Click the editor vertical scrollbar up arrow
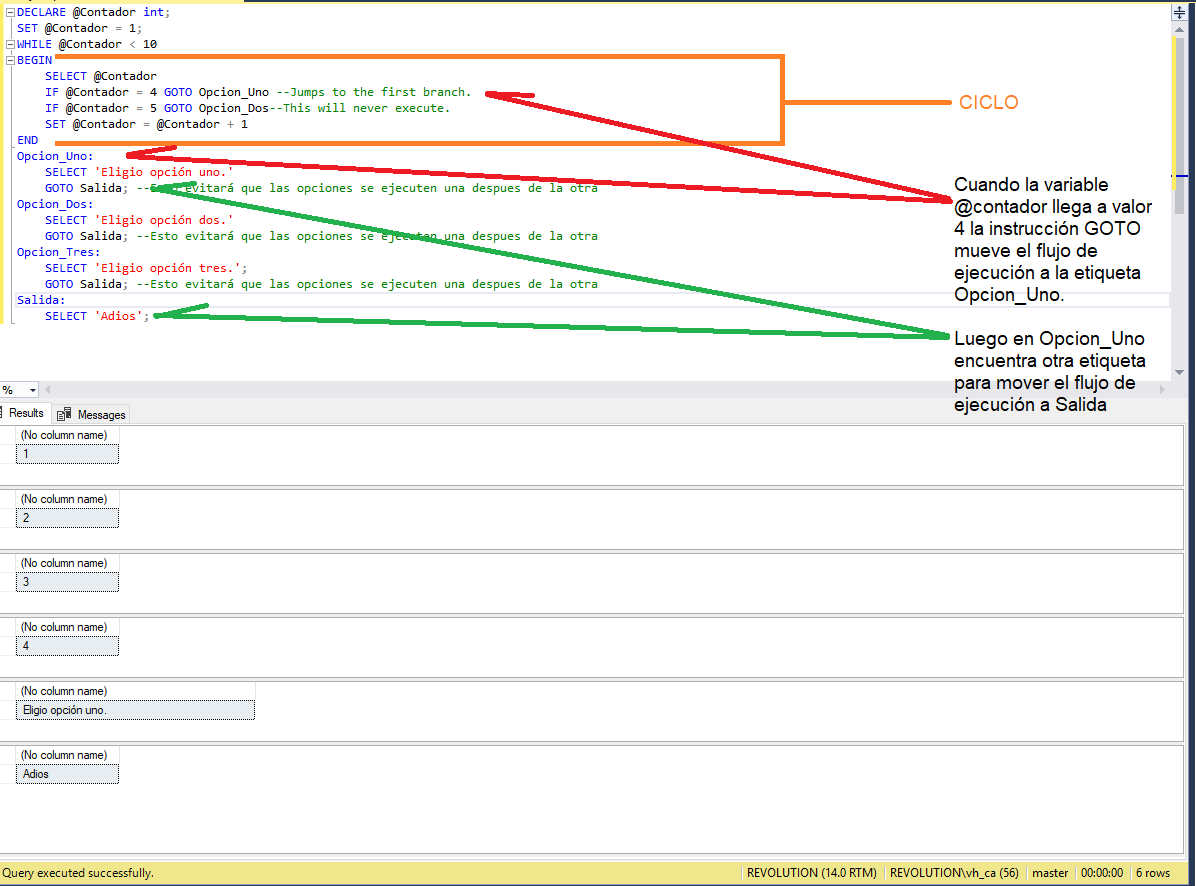This screenshot has height=886, width=1196. point(1179,30)
